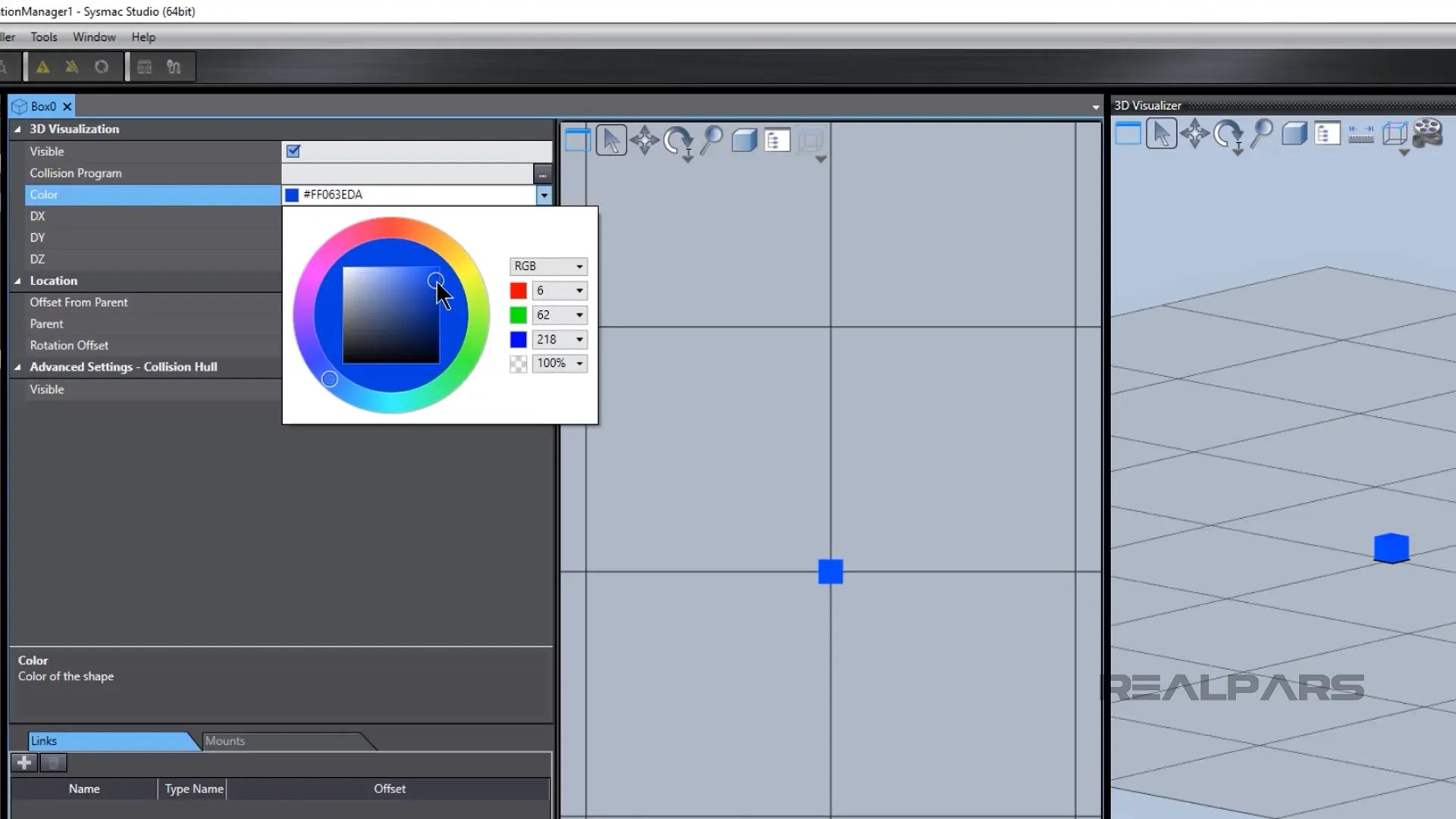
Task: Open the Help menu
Action: pos(143,36)
